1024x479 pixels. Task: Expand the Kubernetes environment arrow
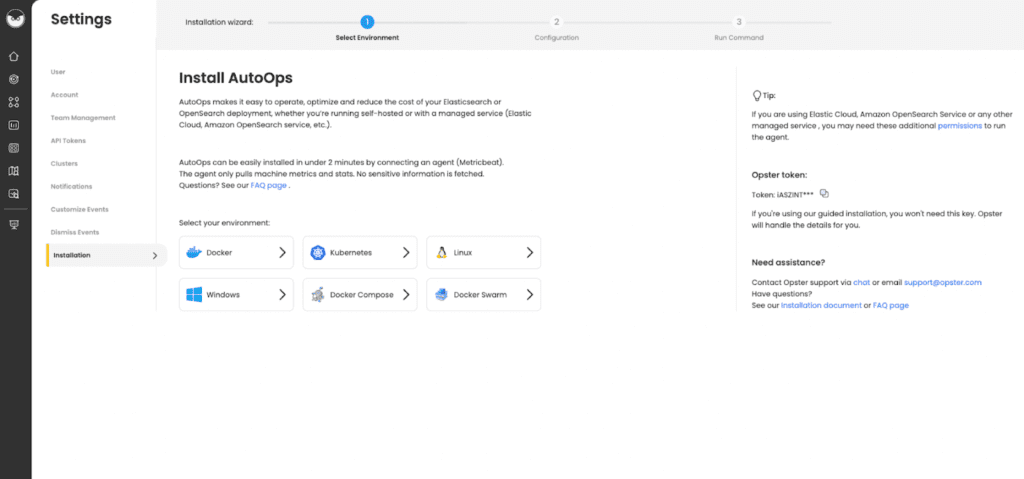pos(406,252)
